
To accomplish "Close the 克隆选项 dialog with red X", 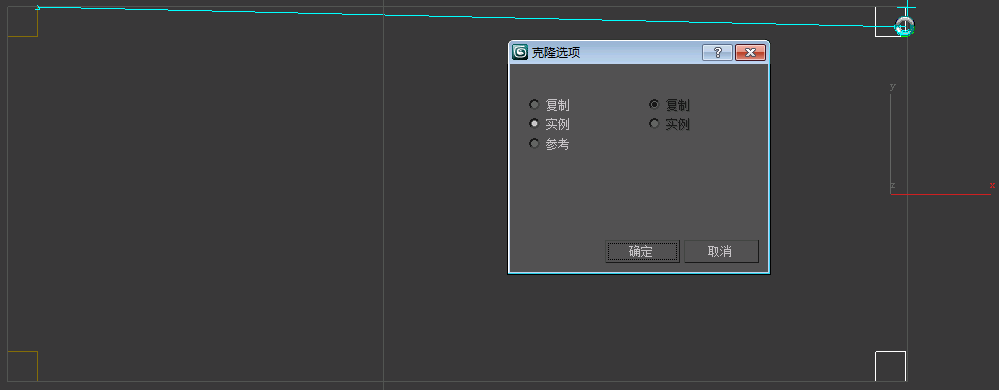I will [750, 52].
